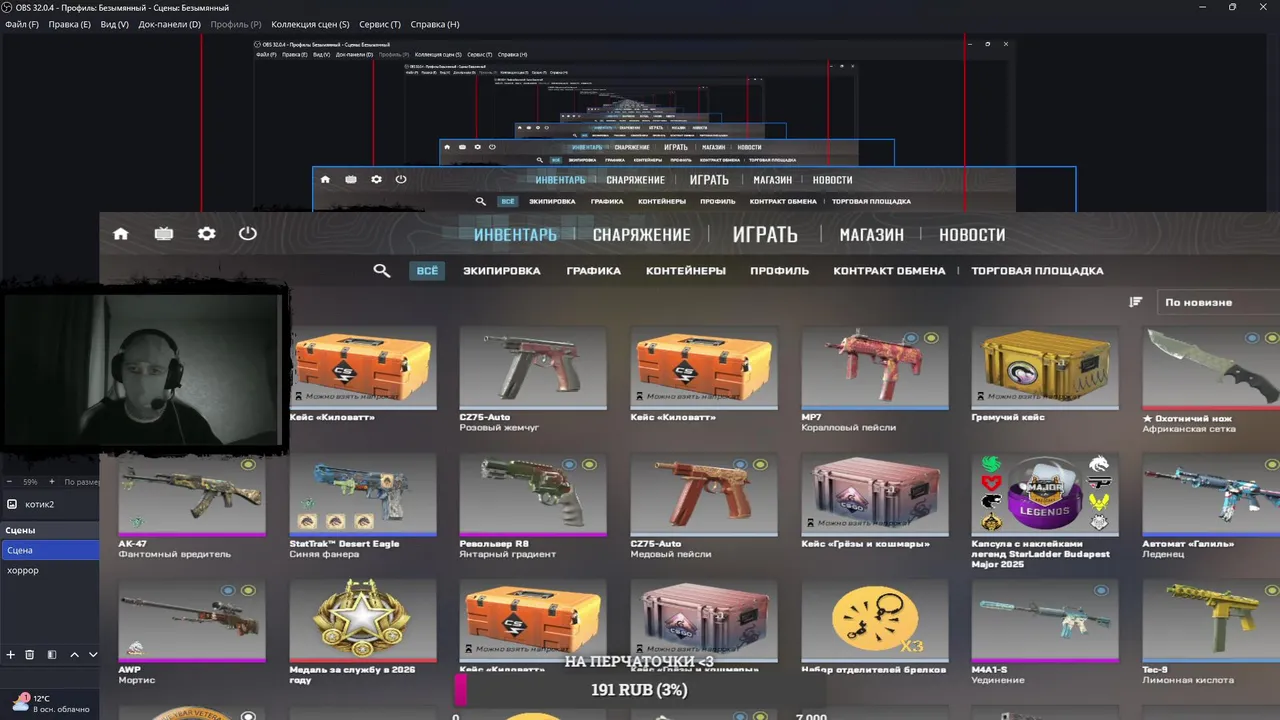This screenshot has height=720, width=1280.
Task: Open the Справка menu
Action: [435, 24]
